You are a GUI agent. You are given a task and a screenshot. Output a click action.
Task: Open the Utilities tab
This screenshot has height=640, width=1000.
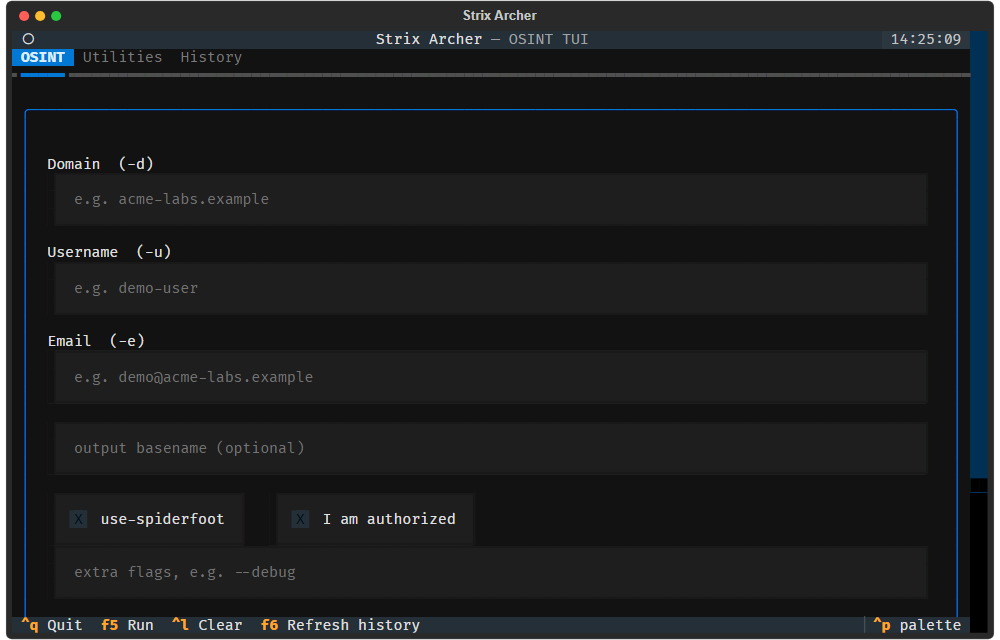[x=122, y=57]
